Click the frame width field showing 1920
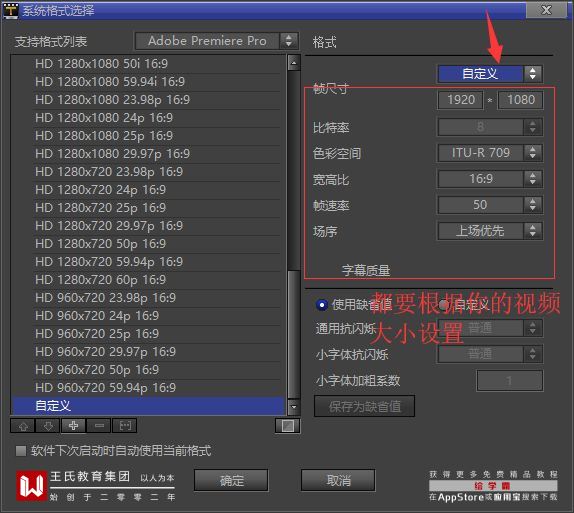This screenshot has width=574, height=513. click(x=461, y=100)
